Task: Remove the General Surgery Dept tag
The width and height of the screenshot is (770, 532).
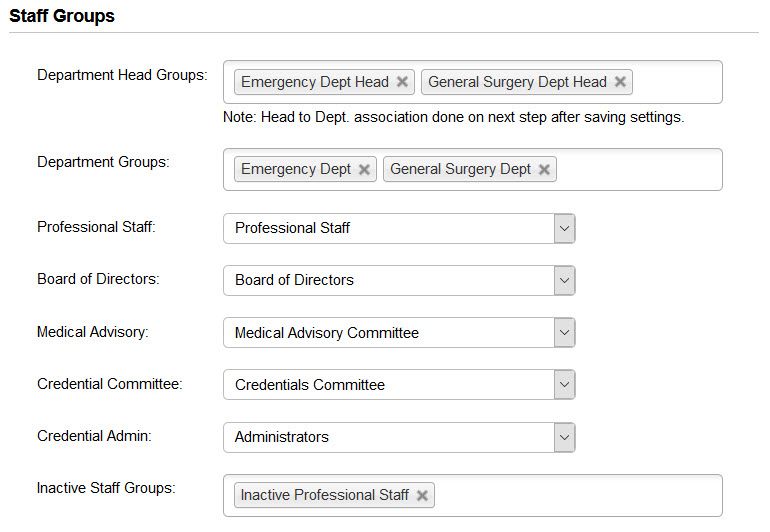Action: (544, 170)
